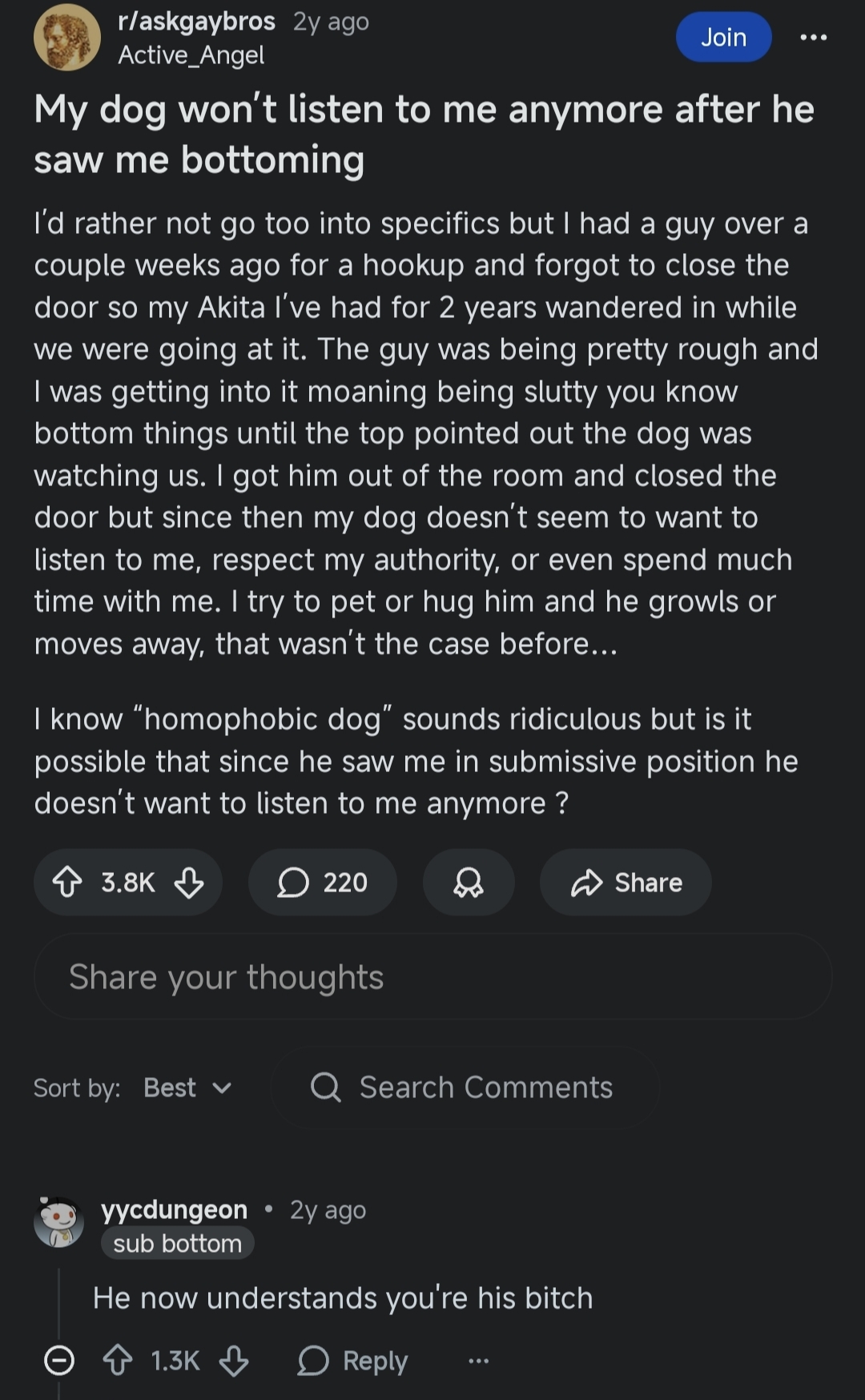Upvote yycdungeon's comment
The height and width of the screenshot is (1400, 865).
118,1361
